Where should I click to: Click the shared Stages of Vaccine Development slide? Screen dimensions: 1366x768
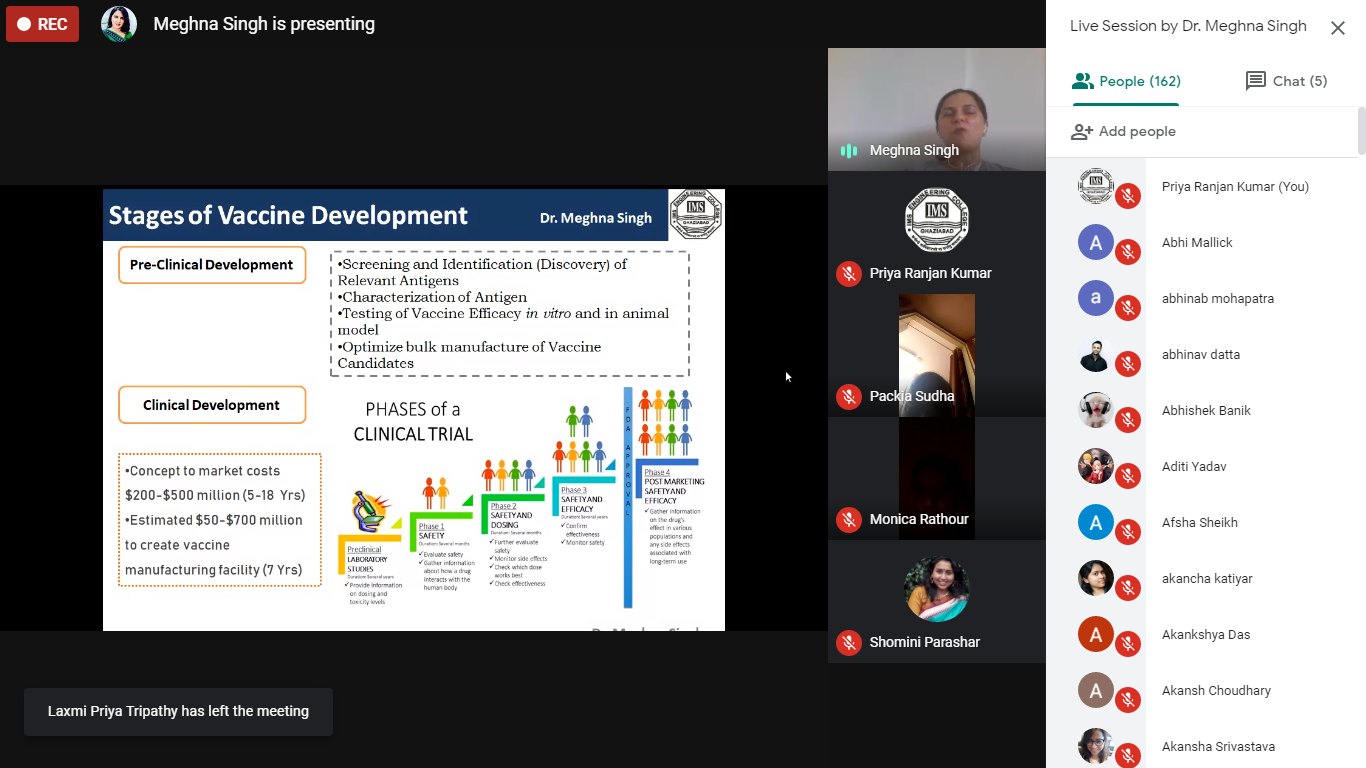click(x=414, y=410)
